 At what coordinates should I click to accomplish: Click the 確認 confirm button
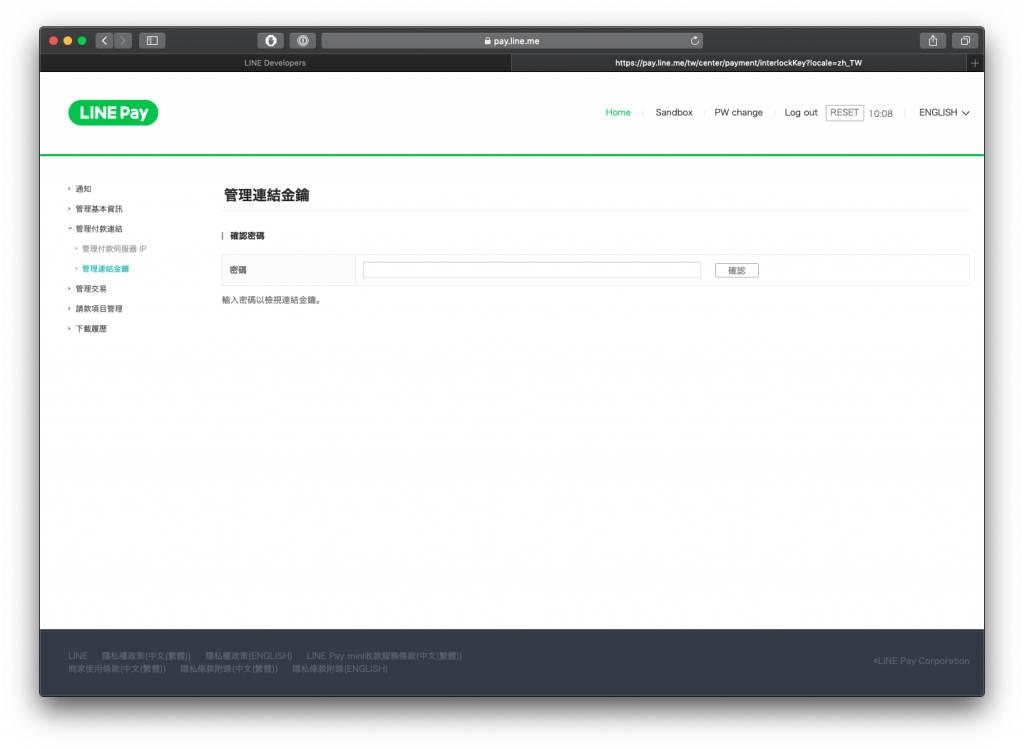point(737,270)
